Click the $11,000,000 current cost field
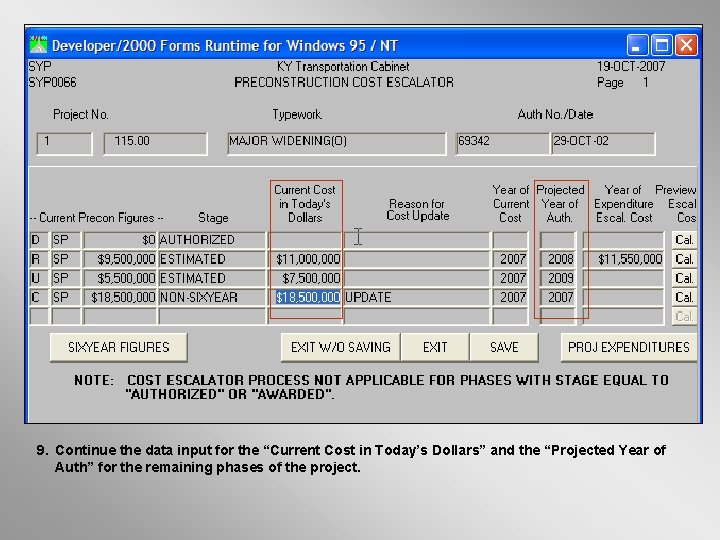720x540 pixels. click(x=306, y=259)
